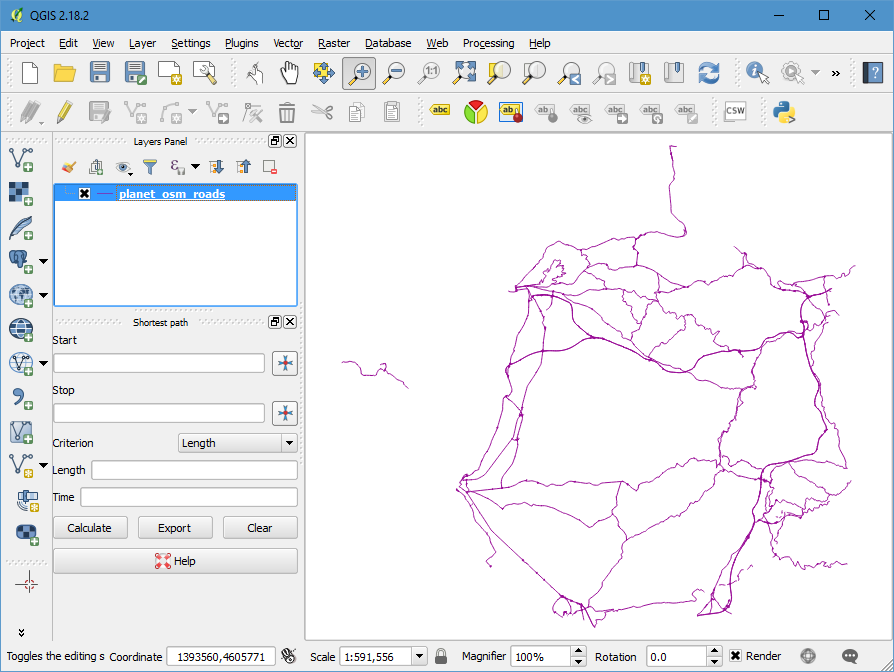Screen dimensions: 894x672
Task: Expand the run feature action dropdown arrow
Action: tap(815, 73)
